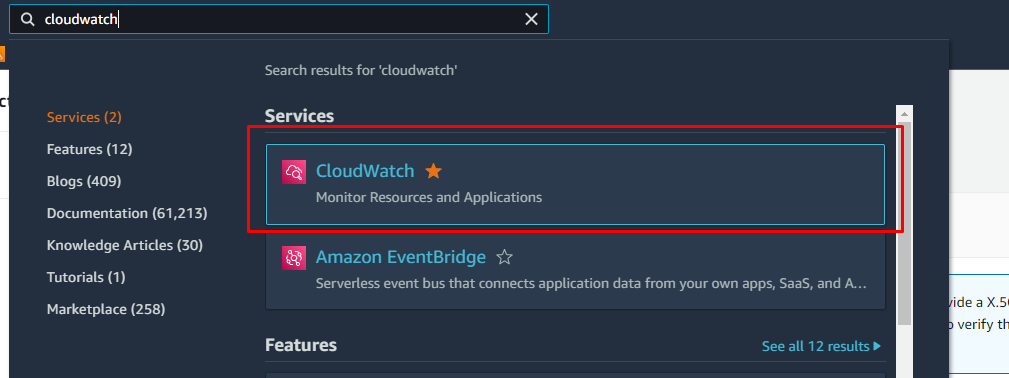Select the Services (2) filter

84,117
